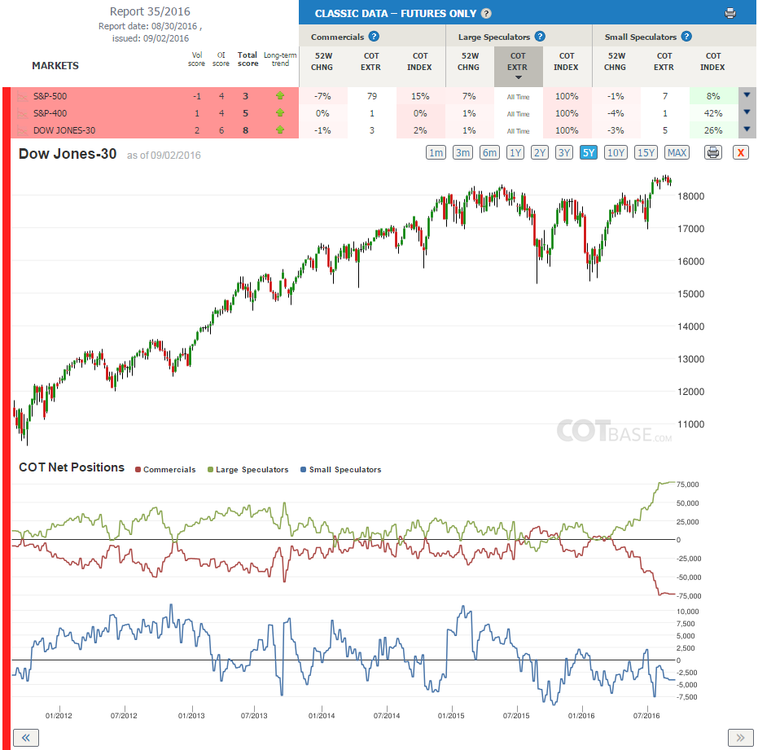The height and width of the screenshot is (750, 758).
Task: Click S&P-500 Commercials 52W CHNG -7%
Action: point(323,96)
